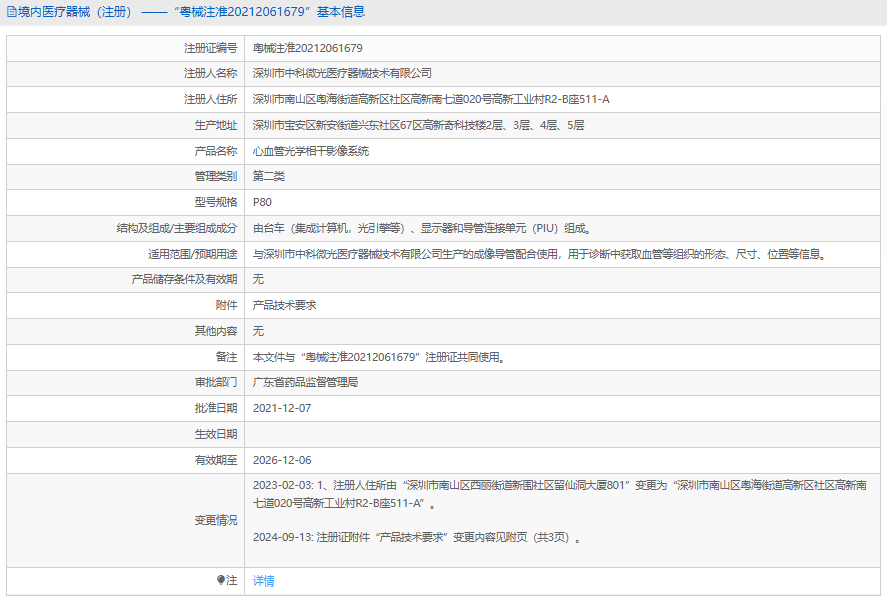Select approving department 广东省药品监督管理局
The image size is (887, 603).
point(305,382)
